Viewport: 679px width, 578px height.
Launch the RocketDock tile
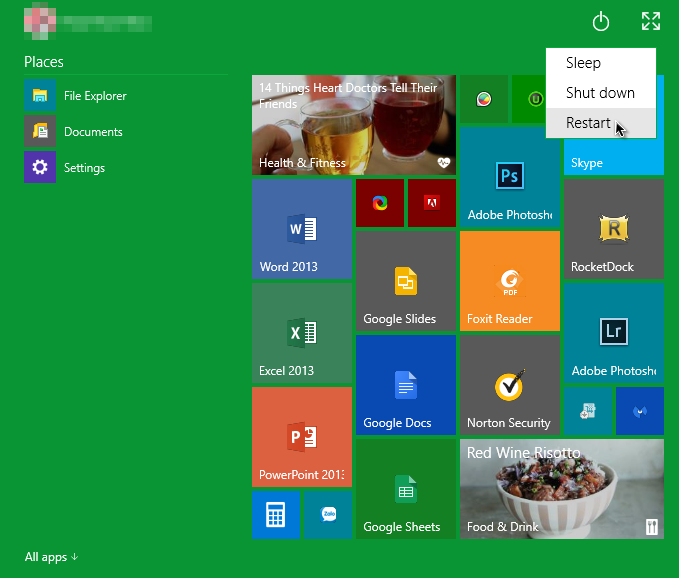(x=614, y=229)
